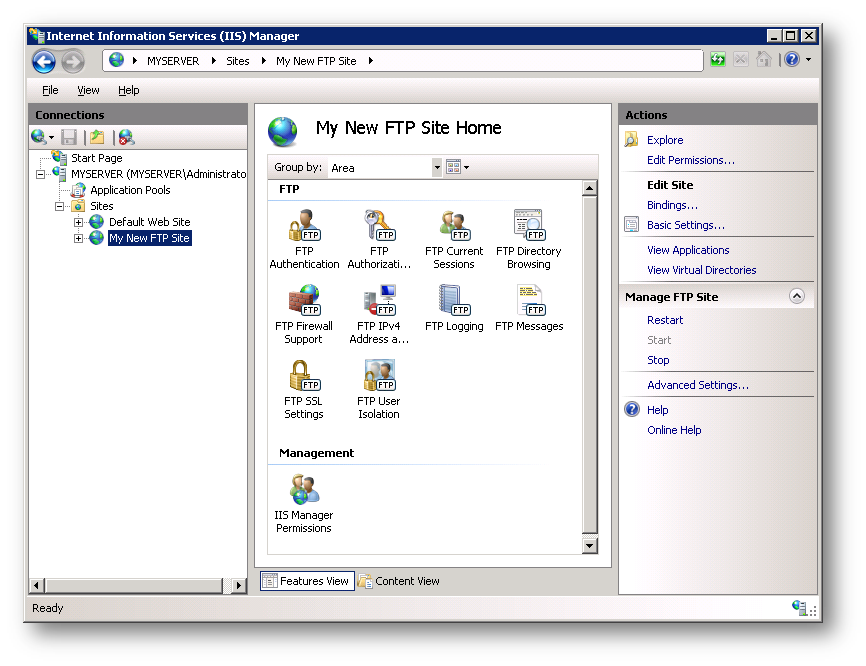Open Online Help link

click(674, 430)
